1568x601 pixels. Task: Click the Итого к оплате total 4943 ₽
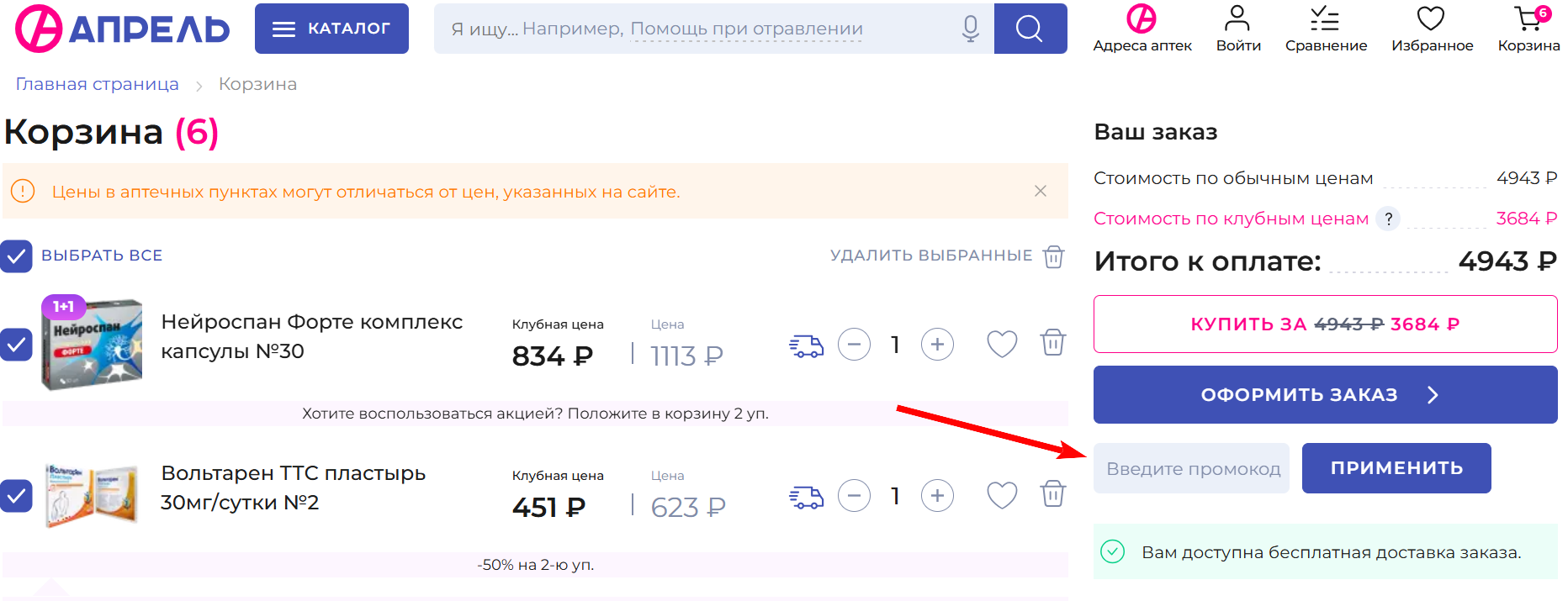(x=1507, y=261)
